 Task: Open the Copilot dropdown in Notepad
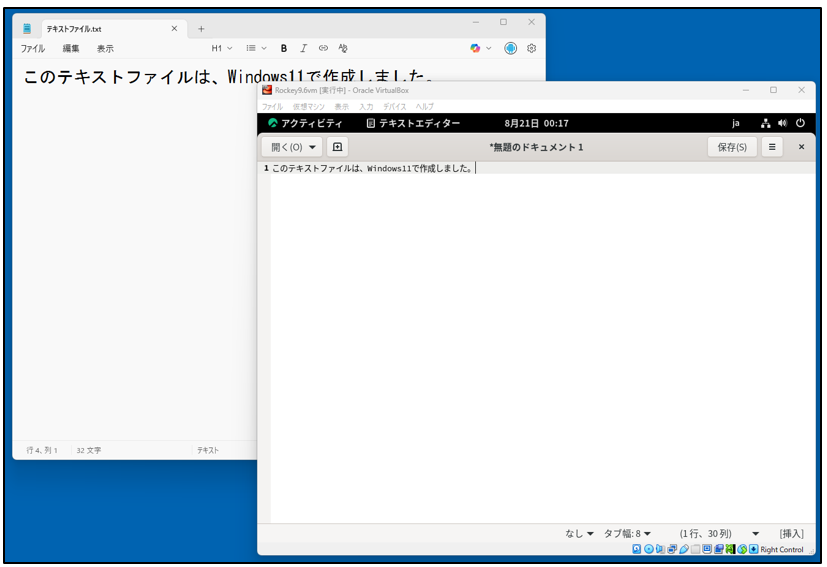point(481,48)
